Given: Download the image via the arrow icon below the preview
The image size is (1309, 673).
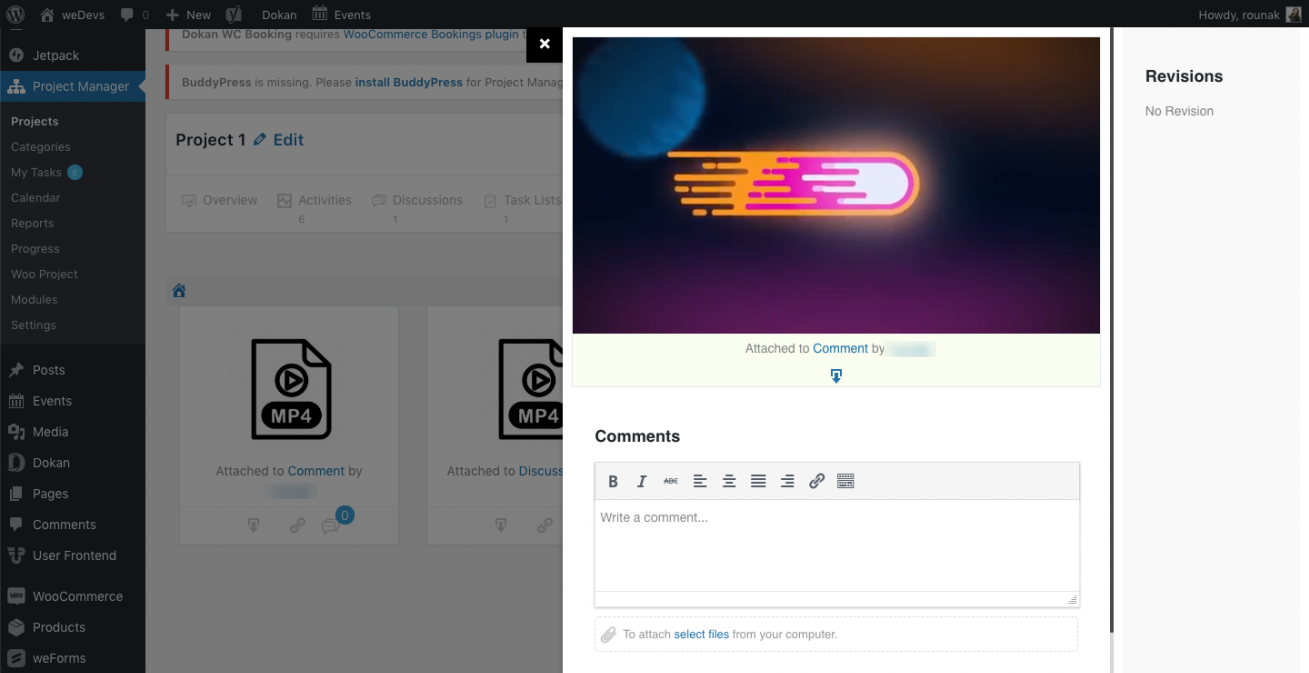Looking at the screenshot, I should click(836, 376).
